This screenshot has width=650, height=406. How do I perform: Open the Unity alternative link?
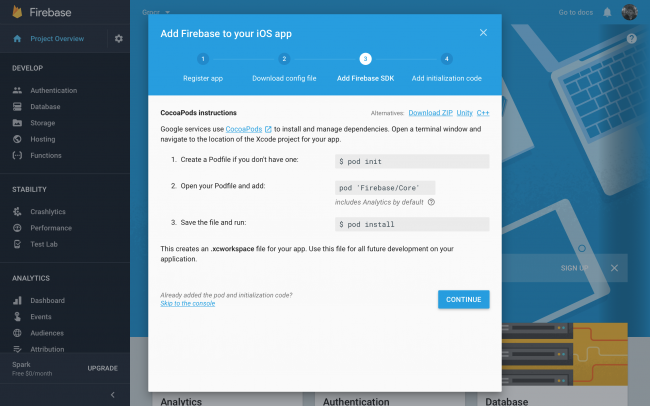pos(464,113)
